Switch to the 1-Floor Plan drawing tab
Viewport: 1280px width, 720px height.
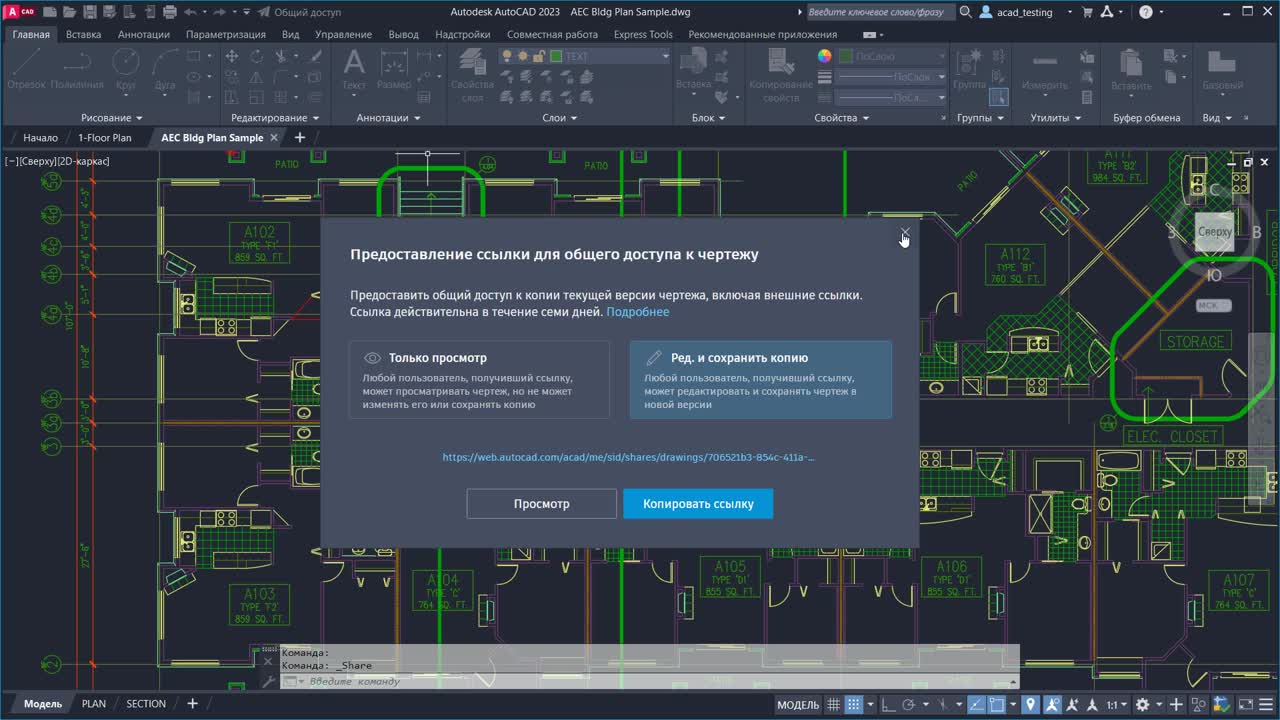tap(105, 138)
